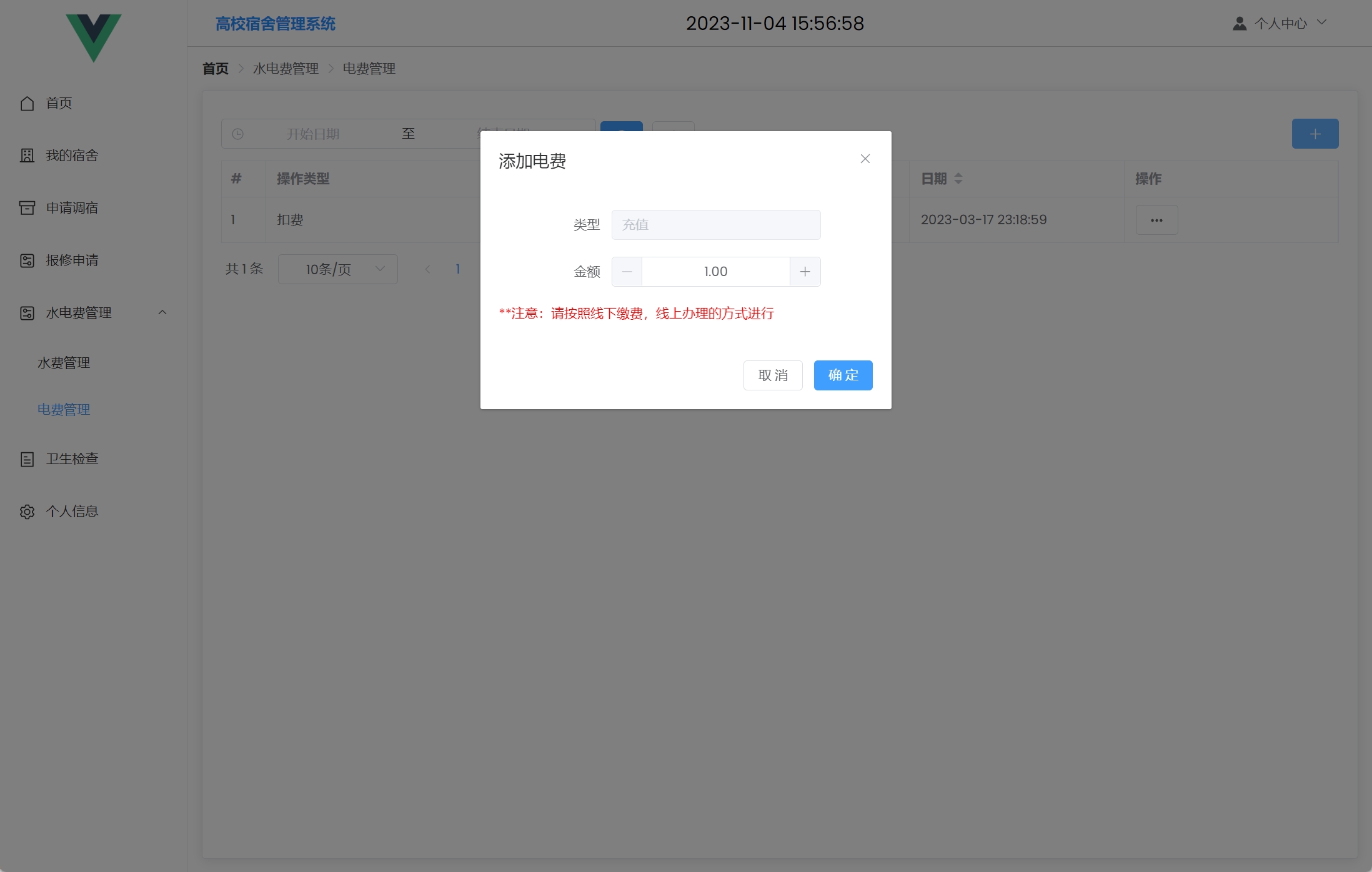Screen dimensions: 1372x872
Task: Open 申请调宿 sidebar menu item
Action: pyautogui.click(x=71, y=208)
